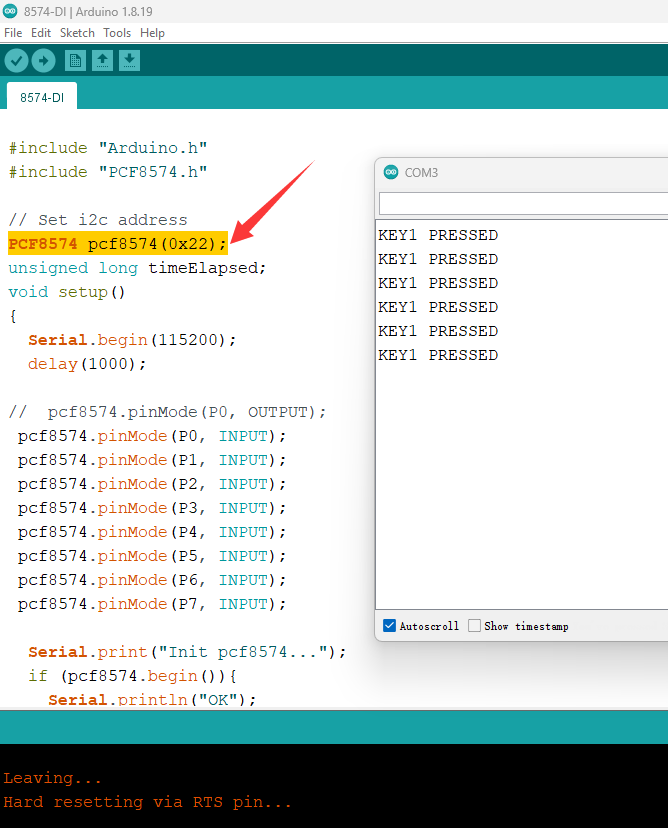Open the File menu

pos(13,33)
